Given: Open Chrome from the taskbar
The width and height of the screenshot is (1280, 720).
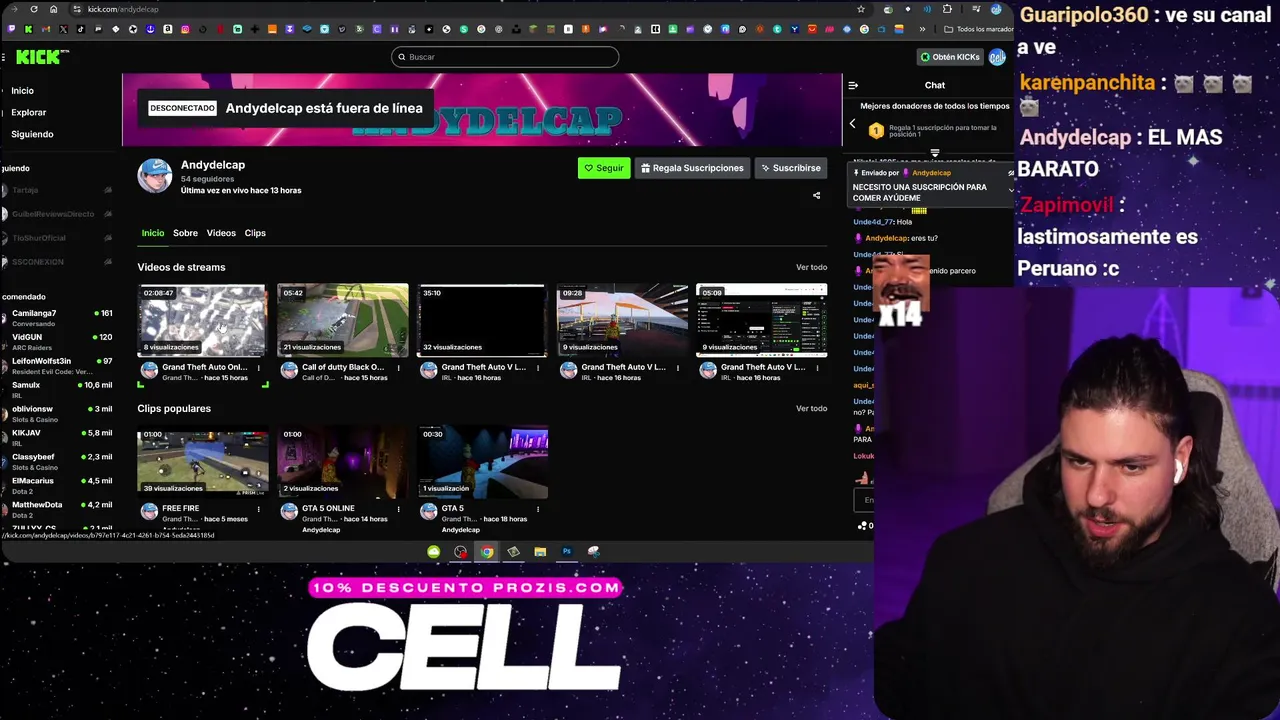Looking at the screenshot, I should point(486,551).
